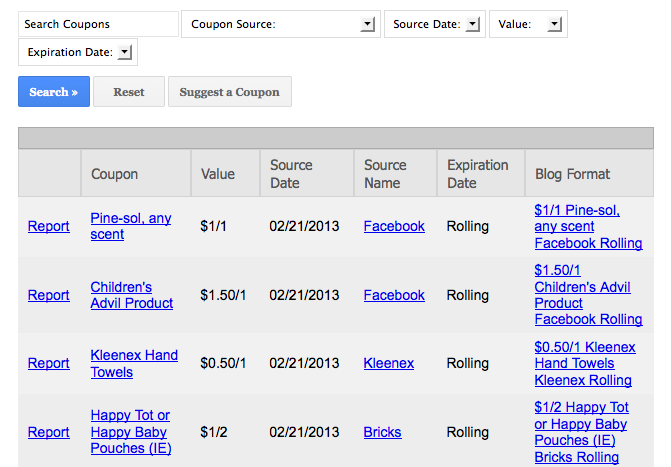
Task: Expand the Expiration Date dropdown
Action: coord(78,52)
